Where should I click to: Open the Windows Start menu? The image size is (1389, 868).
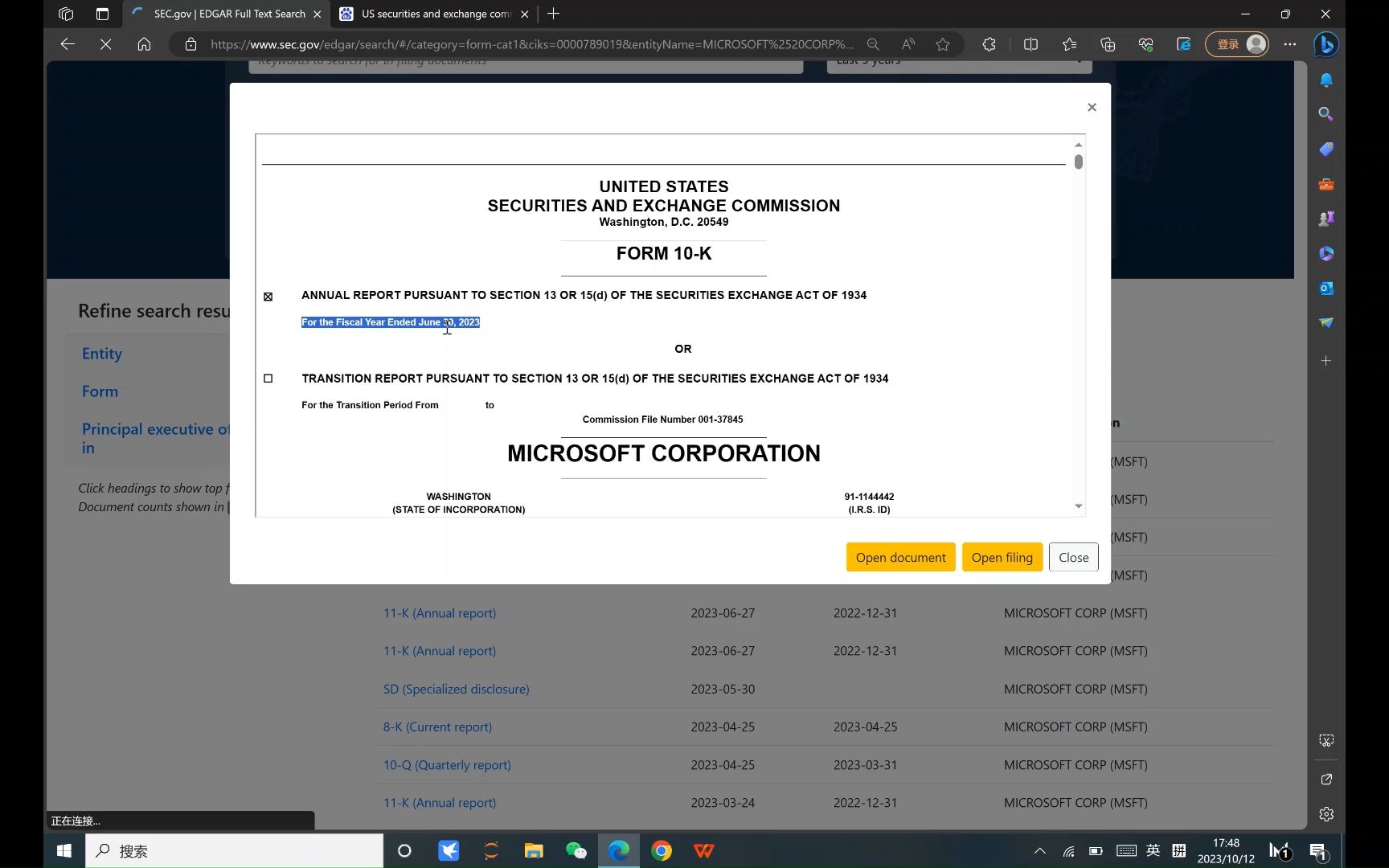64,850
